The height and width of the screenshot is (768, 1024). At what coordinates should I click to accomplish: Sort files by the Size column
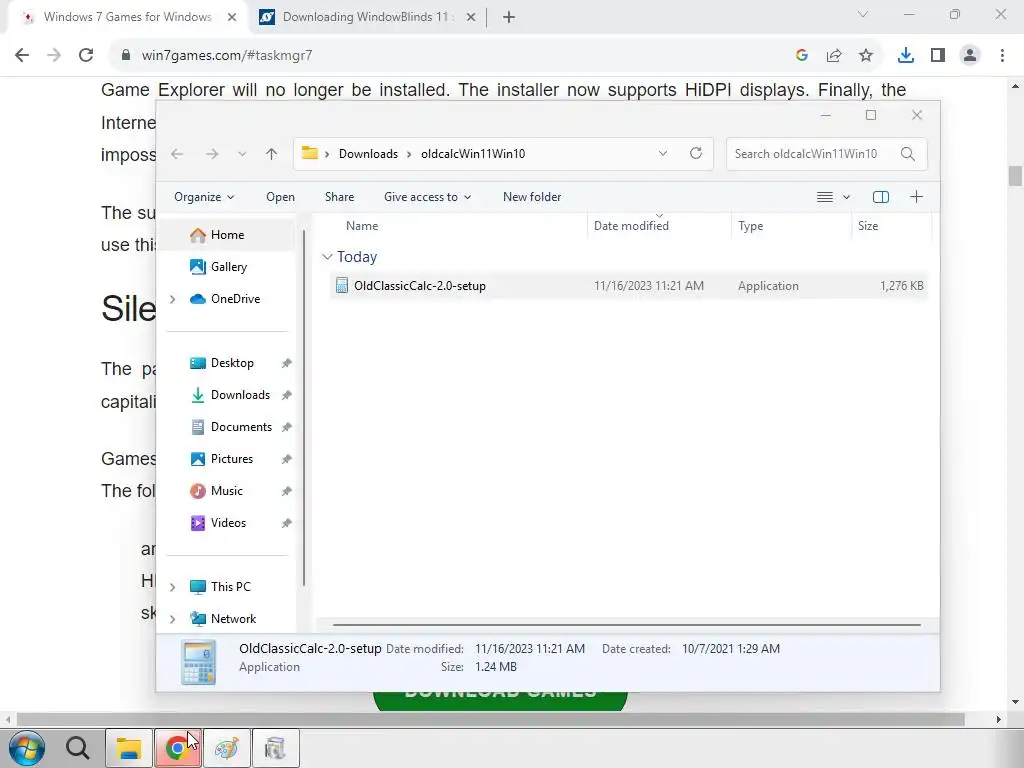[x=868, y=226]
